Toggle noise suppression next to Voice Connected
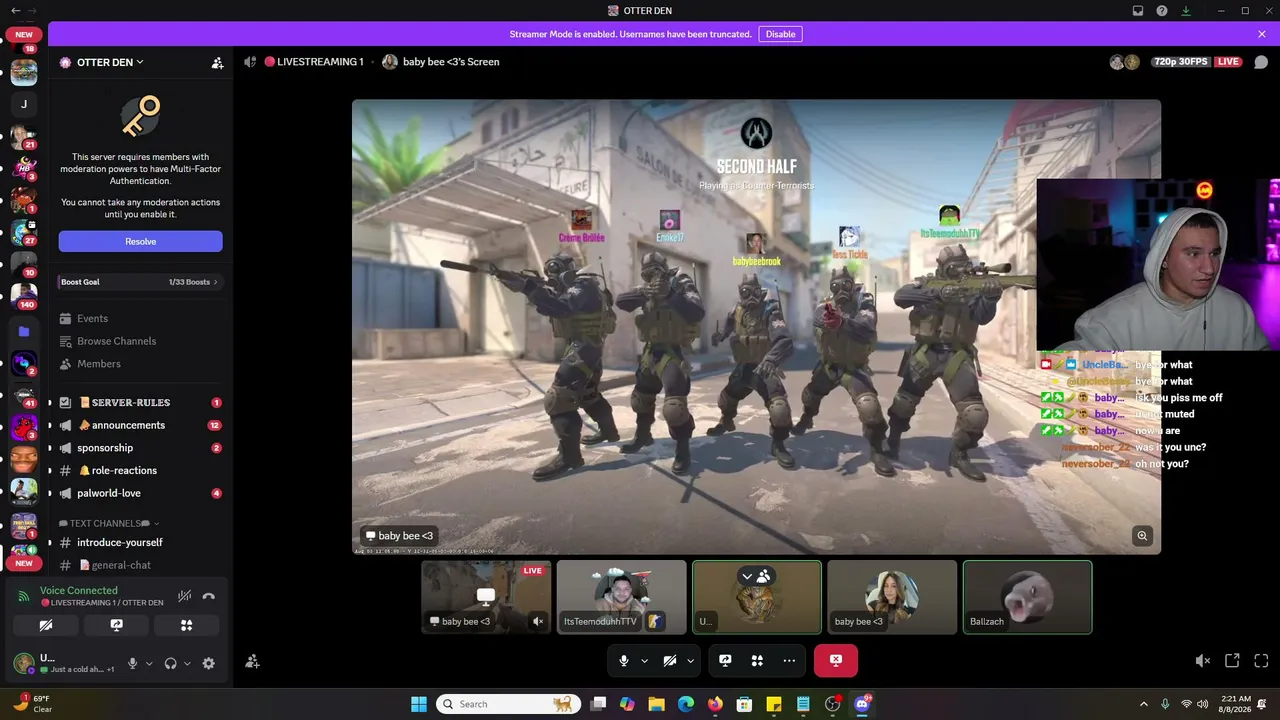 (x=184, y=596)
